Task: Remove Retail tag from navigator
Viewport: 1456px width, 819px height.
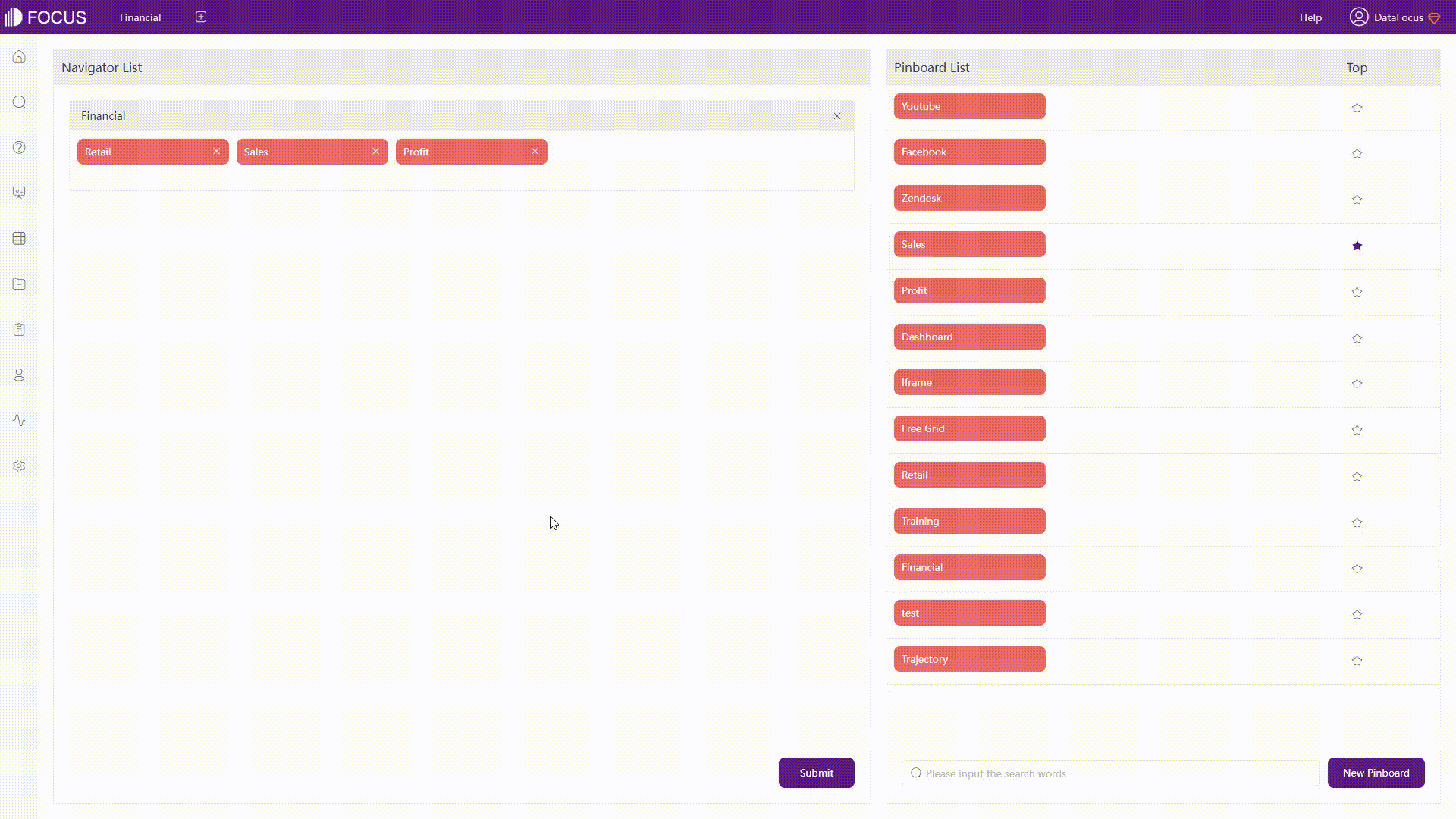Action: pyautogui.click(x=216, y=151)
